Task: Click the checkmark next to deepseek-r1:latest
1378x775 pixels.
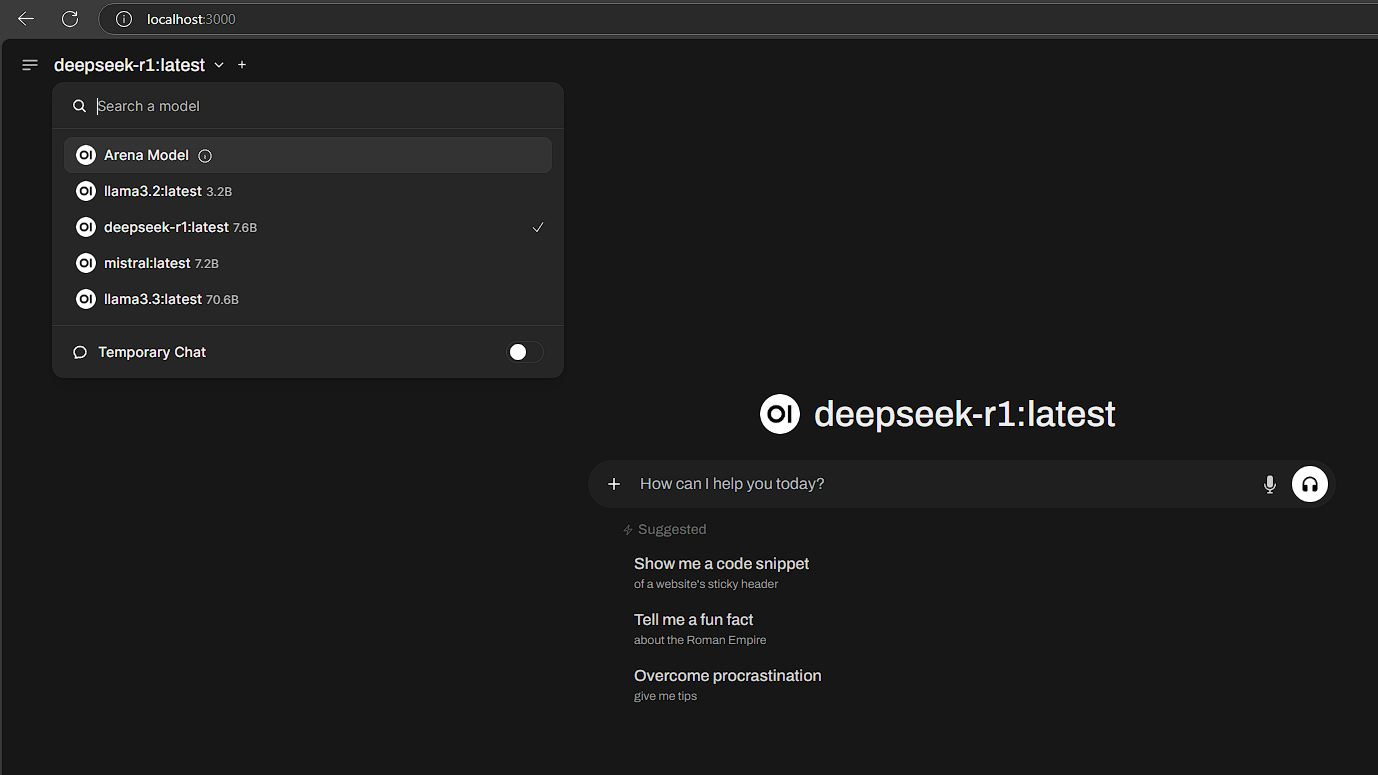Action: coord(538,228)
